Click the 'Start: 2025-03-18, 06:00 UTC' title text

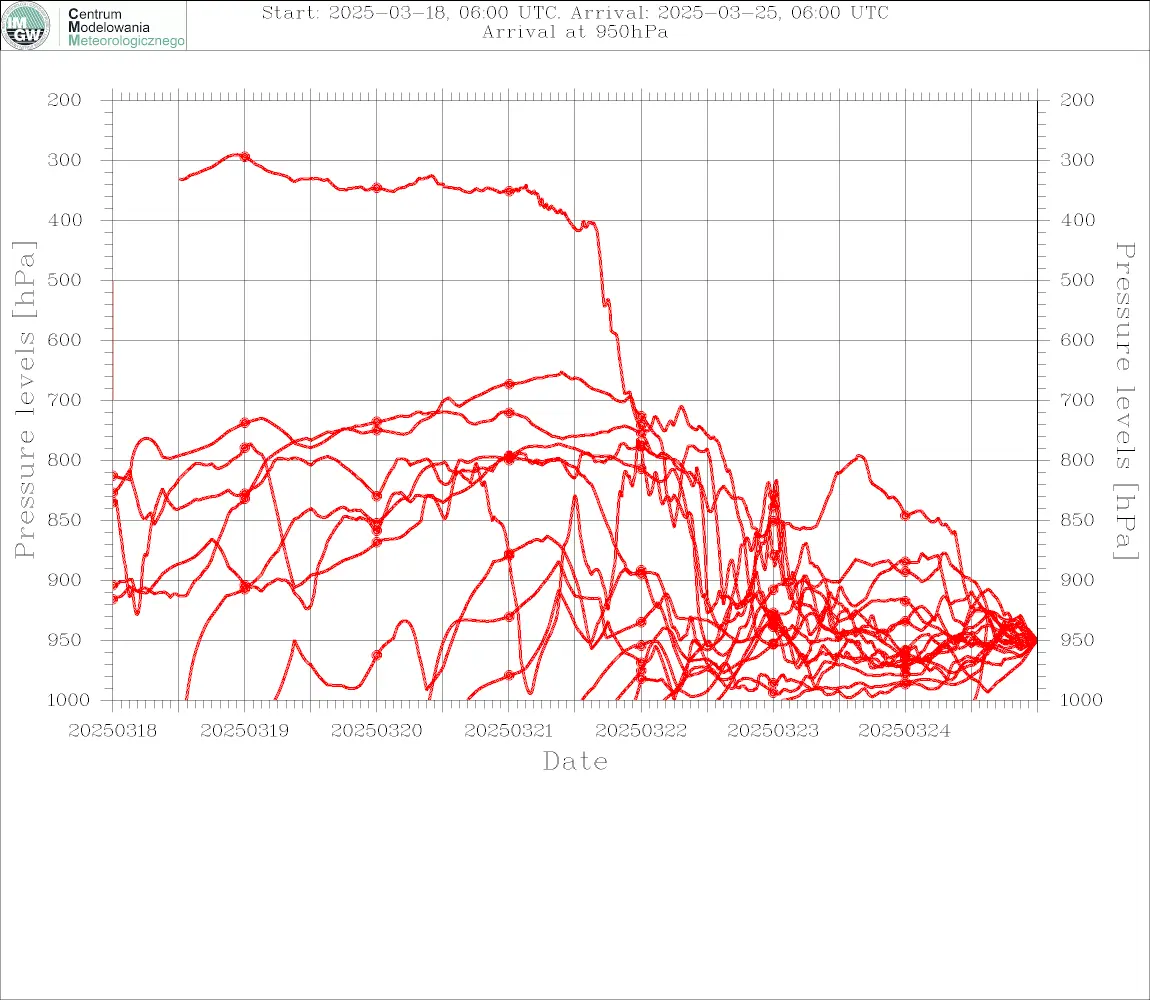tap(411, 13)
